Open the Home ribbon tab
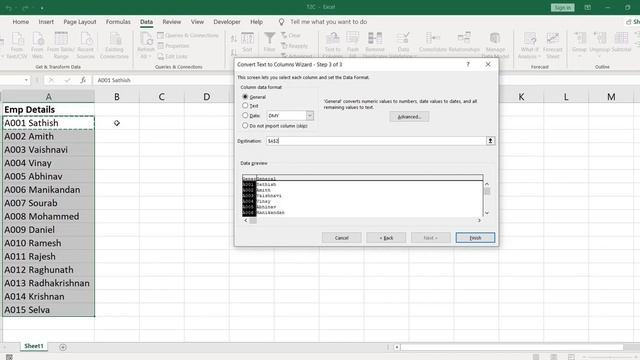This screenshot has height=360, width=640. [x=20, y=22]
